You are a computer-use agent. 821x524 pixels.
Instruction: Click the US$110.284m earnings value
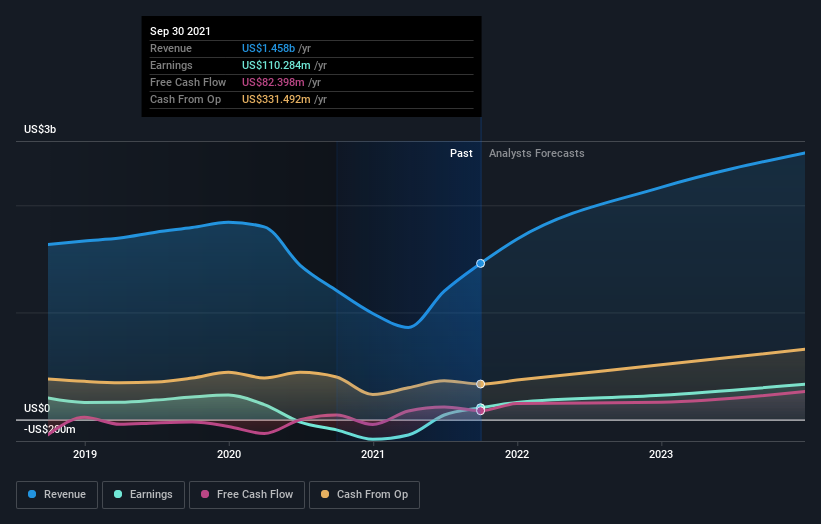pos(276,65)
